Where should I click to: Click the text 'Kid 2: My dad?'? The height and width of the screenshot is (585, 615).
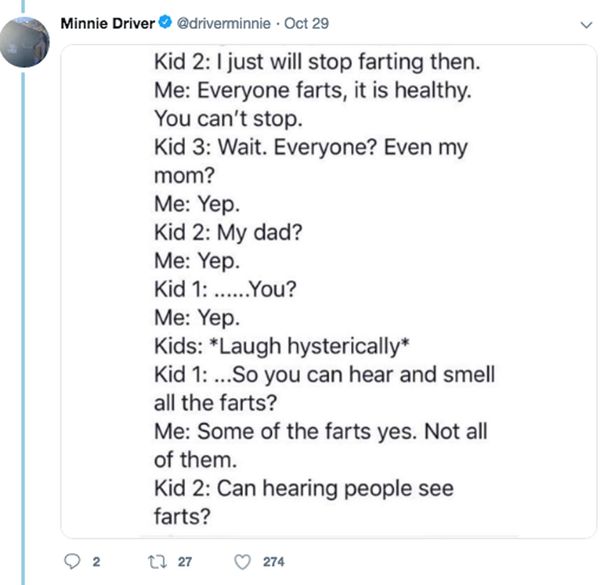tap(228, 232)
